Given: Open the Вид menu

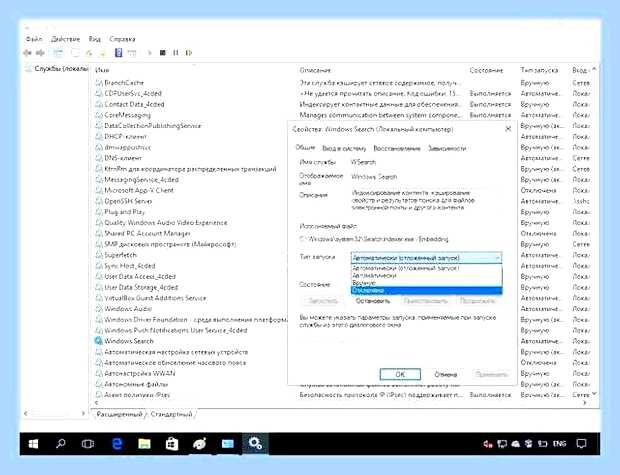Looking at the screenshot, I should [95, 39].
